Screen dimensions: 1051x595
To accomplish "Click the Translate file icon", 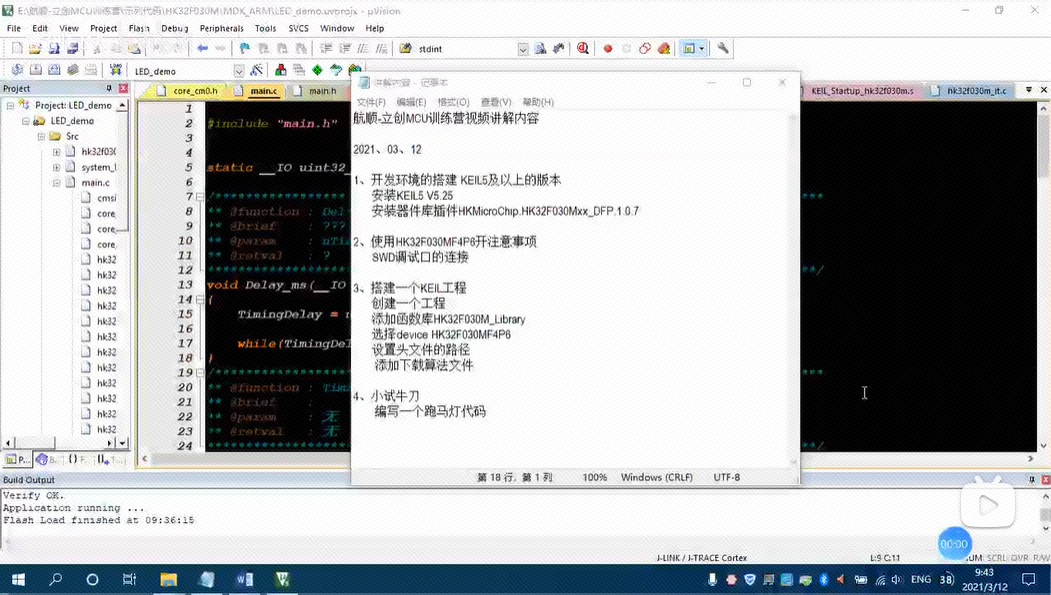I will 17,70.
